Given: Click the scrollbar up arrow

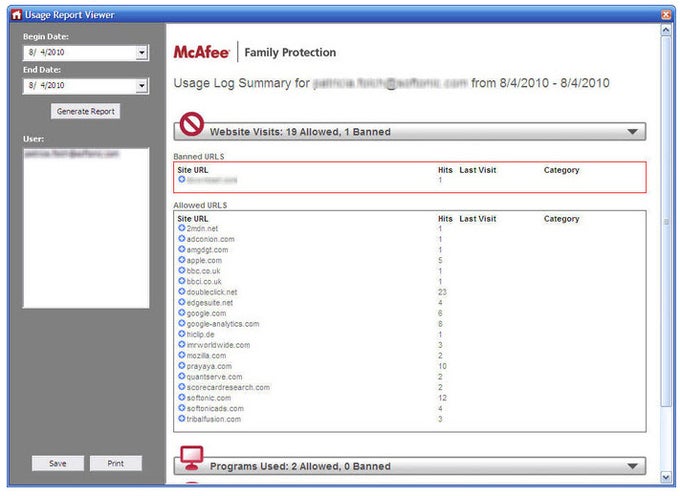Looking at the screenshot, I should point(666,30).
